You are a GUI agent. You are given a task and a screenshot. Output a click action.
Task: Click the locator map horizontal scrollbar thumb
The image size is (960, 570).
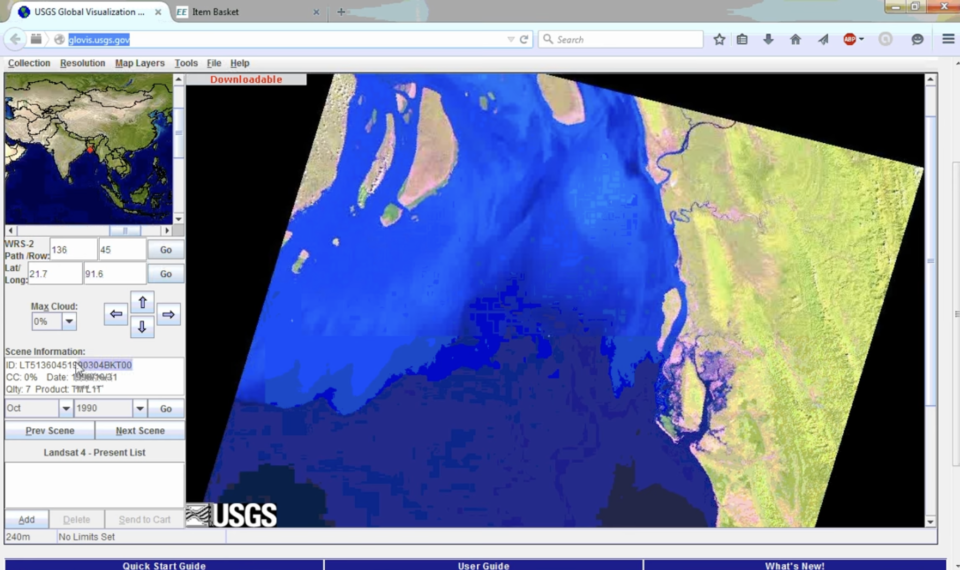(x=126, y=231)
